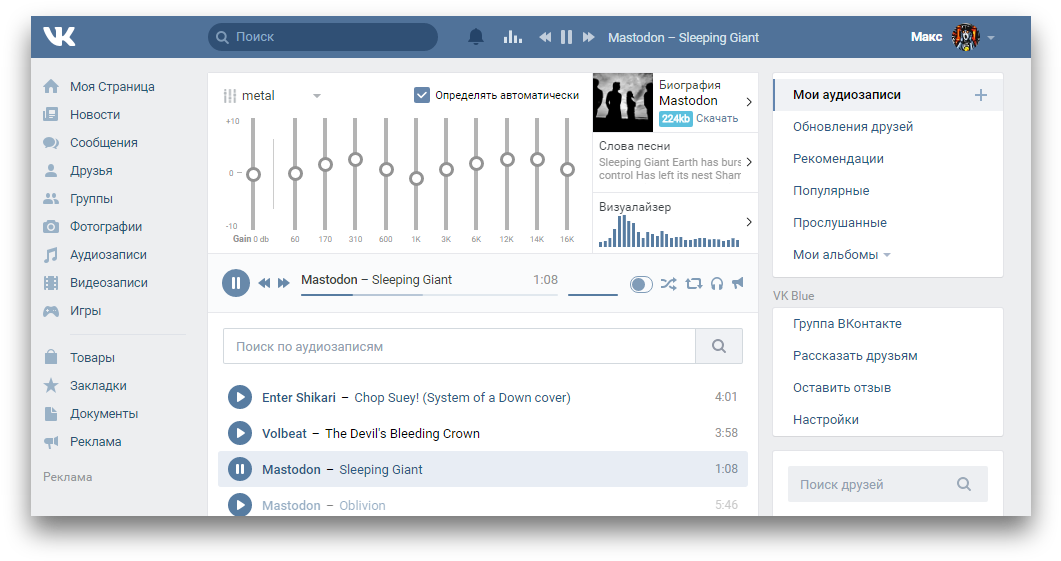
Task: Click the Mastodon artist thumbnail
Action: [623, 102]
